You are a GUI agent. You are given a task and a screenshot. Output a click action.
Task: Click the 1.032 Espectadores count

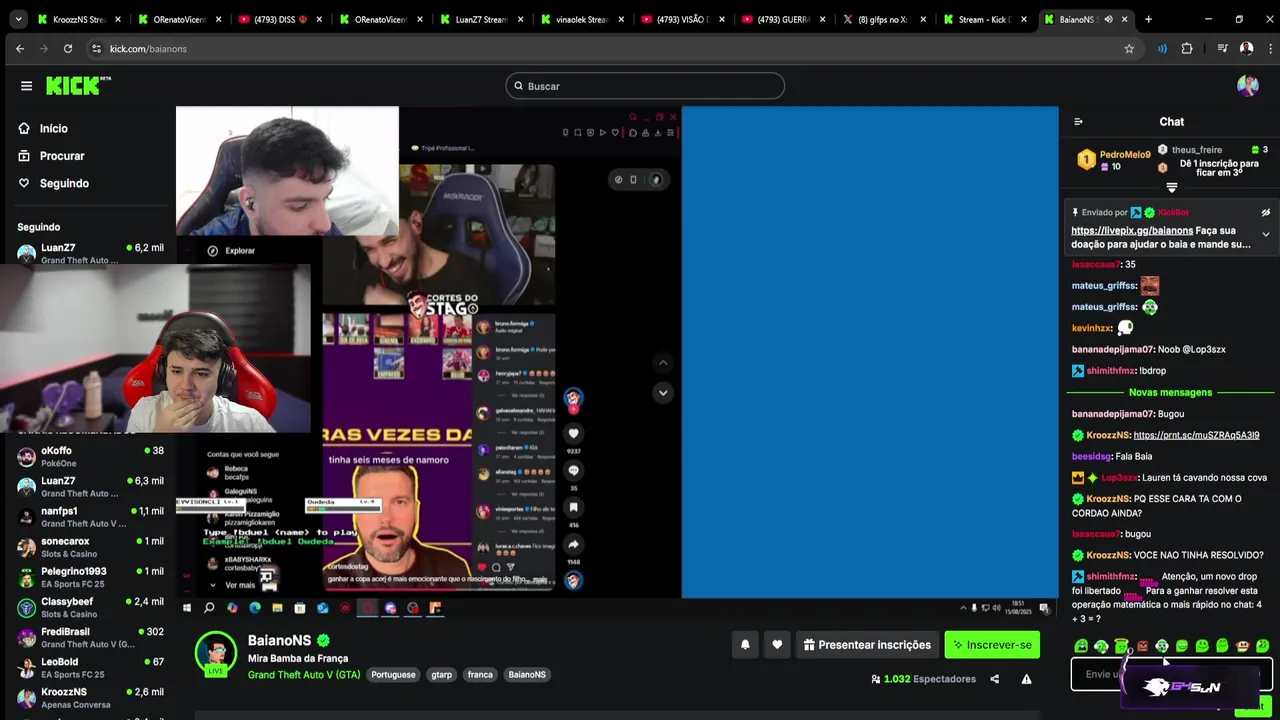(923, 679)
